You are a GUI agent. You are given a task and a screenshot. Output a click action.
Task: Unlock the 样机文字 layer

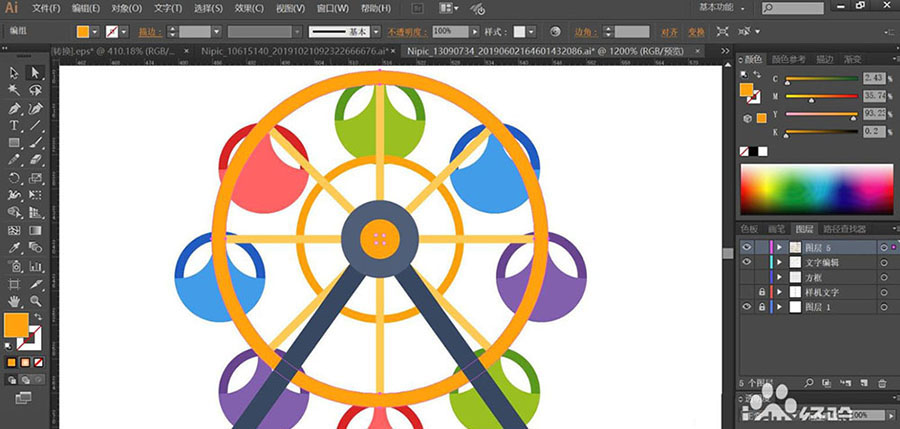coord(762,292)
